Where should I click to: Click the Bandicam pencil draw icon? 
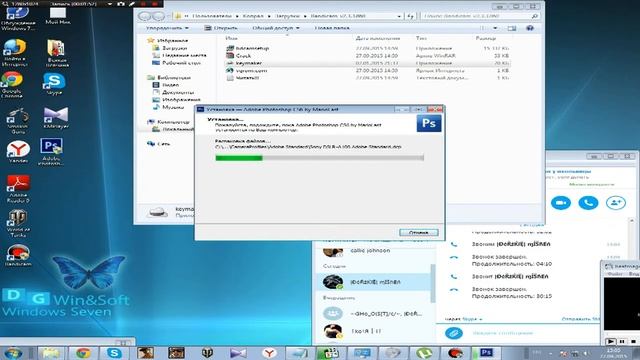click(132, 4)
